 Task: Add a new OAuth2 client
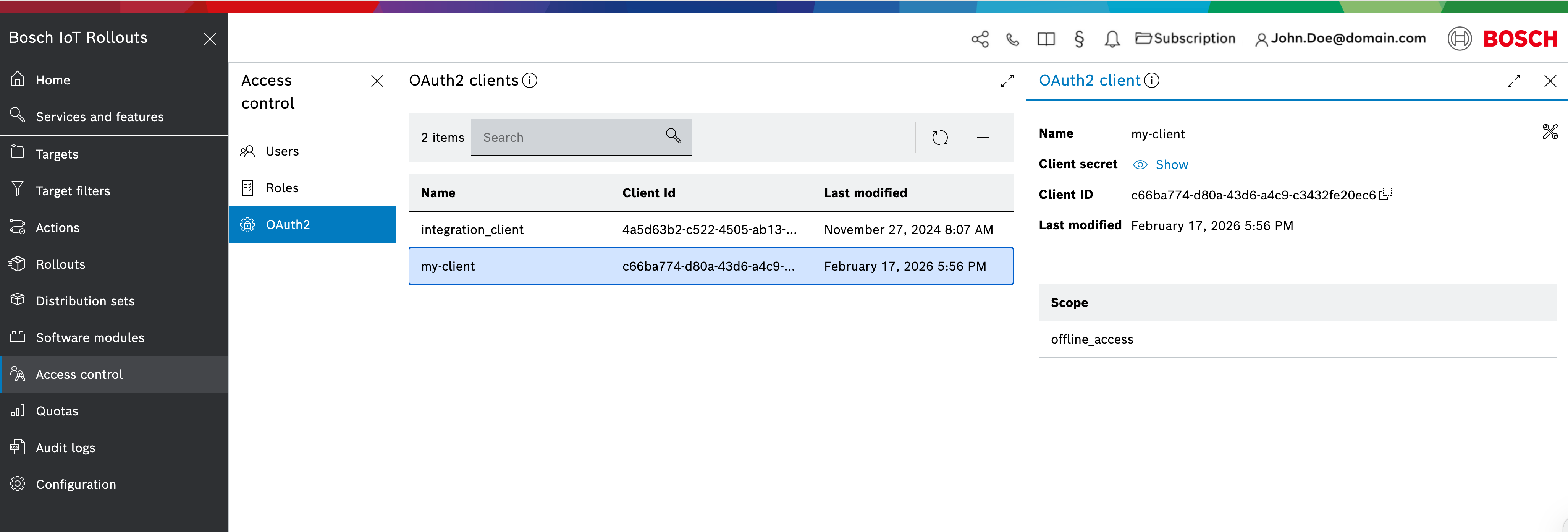click(983, 138)
